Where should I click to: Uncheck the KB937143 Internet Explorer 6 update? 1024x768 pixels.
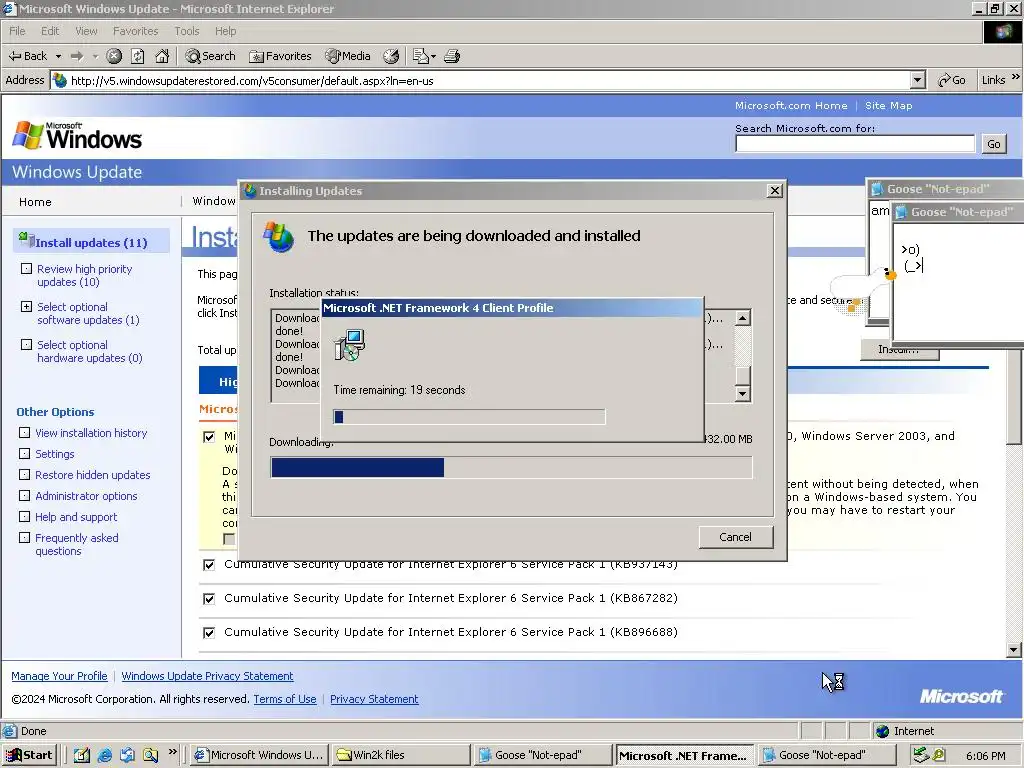(x=209, y=565)
